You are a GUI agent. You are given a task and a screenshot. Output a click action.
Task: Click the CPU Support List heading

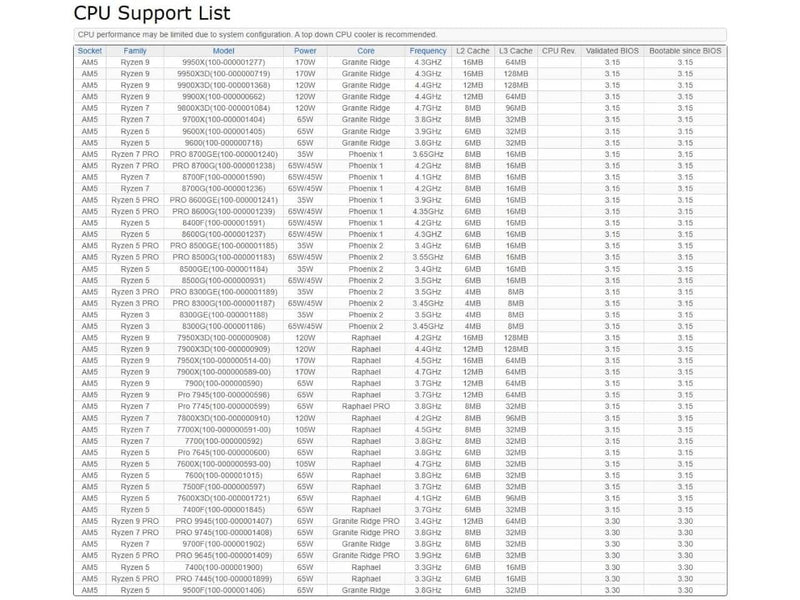(x=152, y=13)
